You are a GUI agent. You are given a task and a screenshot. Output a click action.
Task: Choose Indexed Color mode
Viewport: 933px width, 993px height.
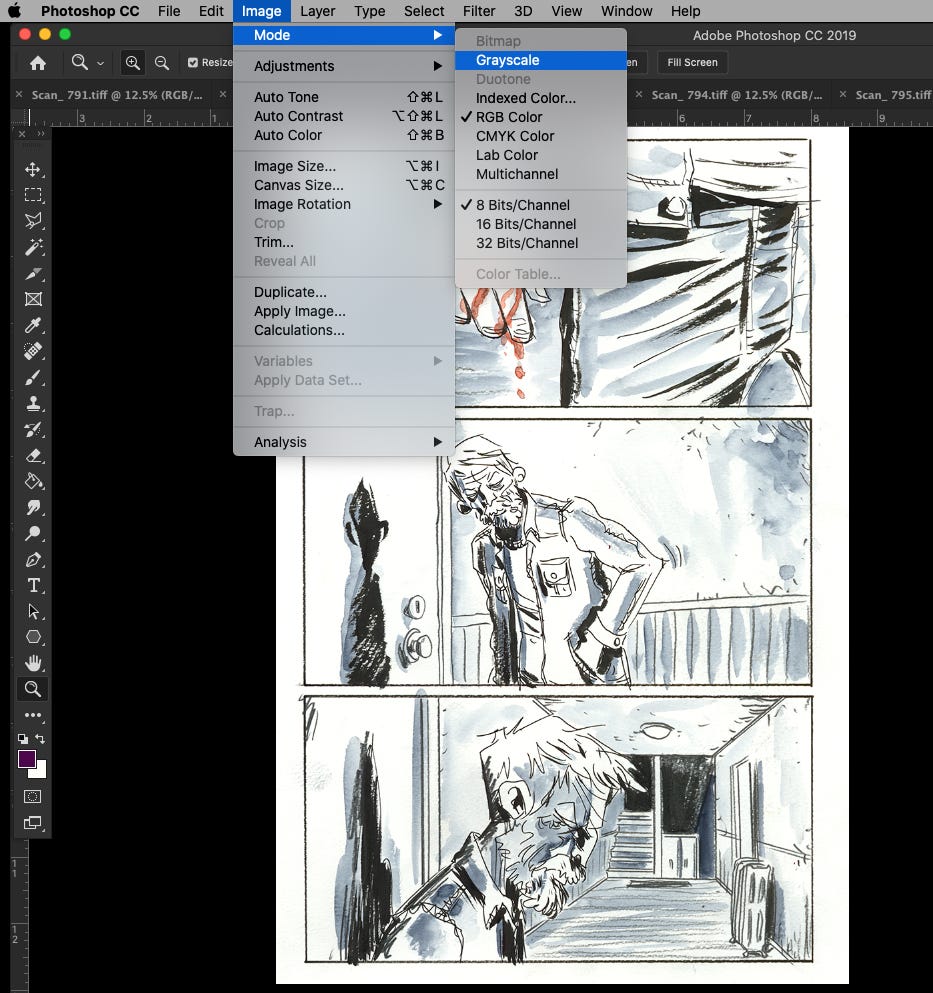click(x=541, y=98)
